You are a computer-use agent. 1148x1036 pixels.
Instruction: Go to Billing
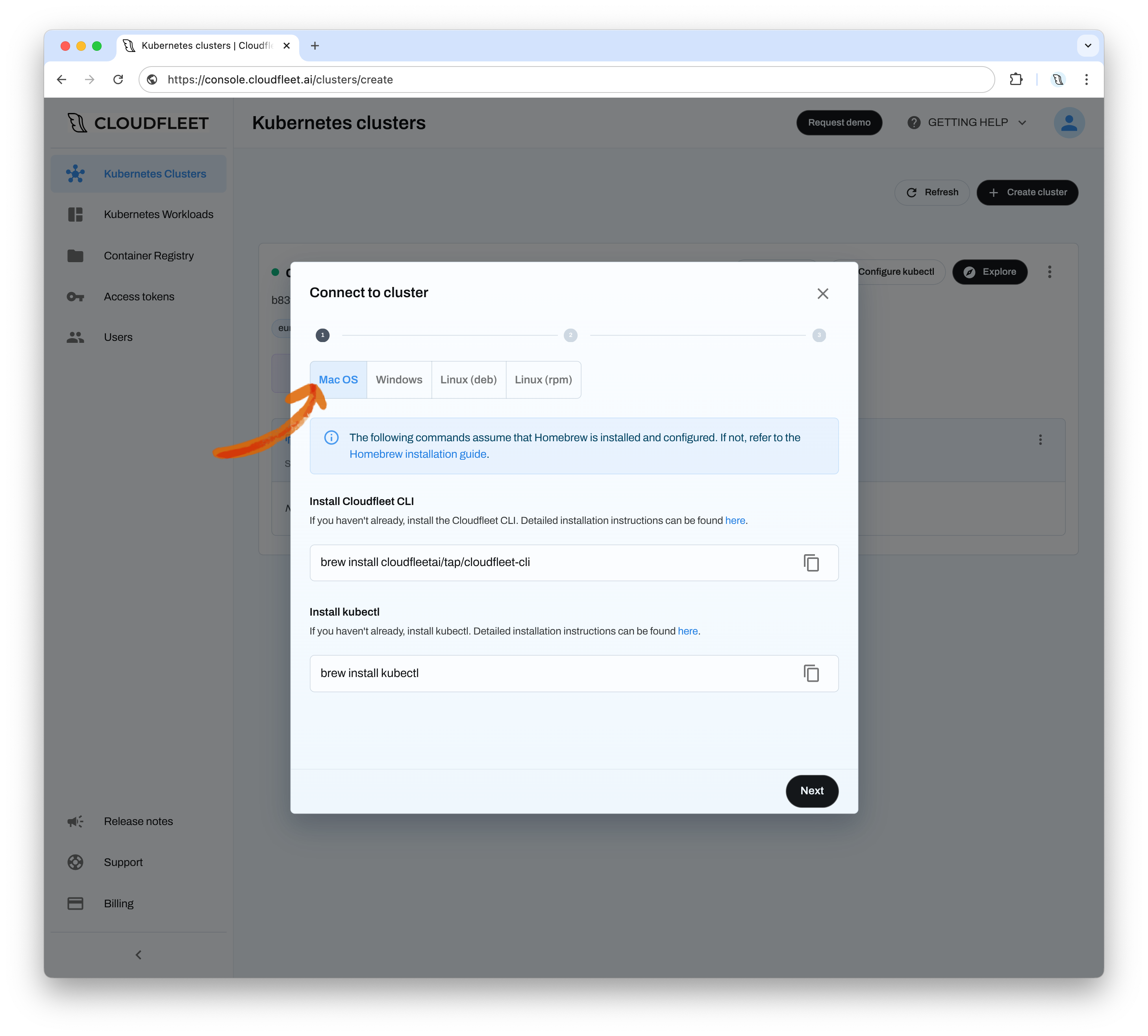click(x=138, y=903)
